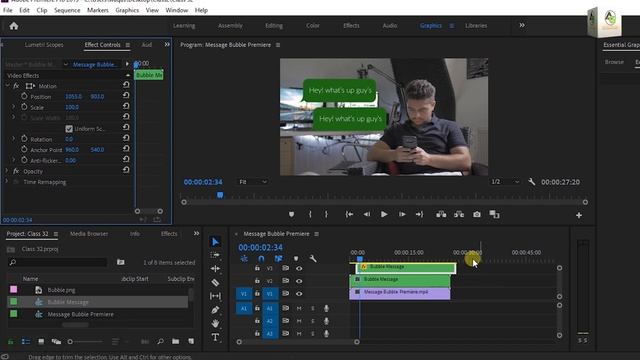Image resolution: width=640 pixels, height=360 pixels.
Task: Switch to Editing workspace
Action: (x=273, y=25)
